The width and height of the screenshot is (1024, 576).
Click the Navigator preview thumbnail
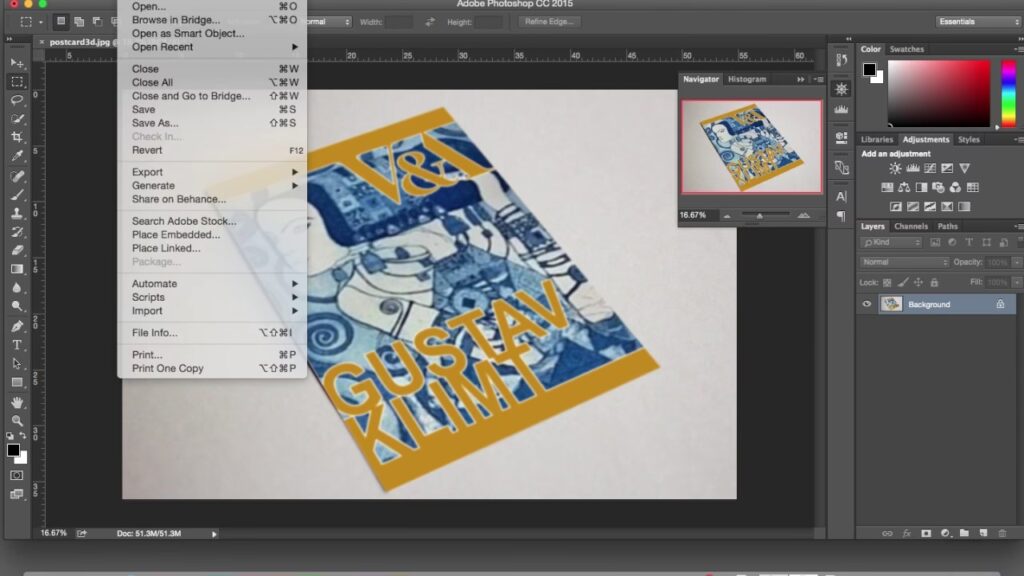click(x=751, y=146)
